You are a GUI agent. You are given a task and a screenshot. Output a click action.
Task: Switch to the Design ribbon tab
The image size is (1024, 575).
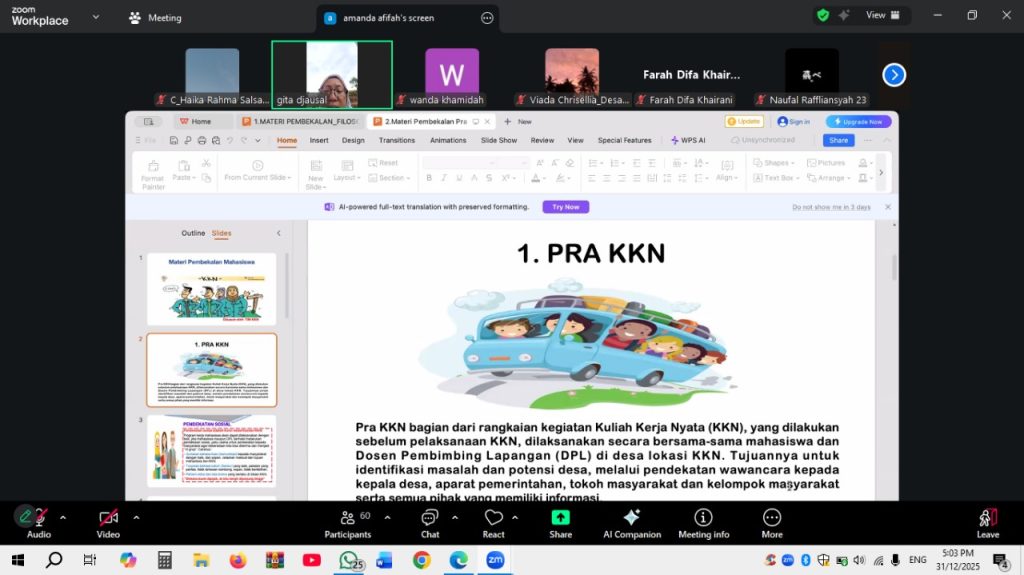tap(353, 141)
